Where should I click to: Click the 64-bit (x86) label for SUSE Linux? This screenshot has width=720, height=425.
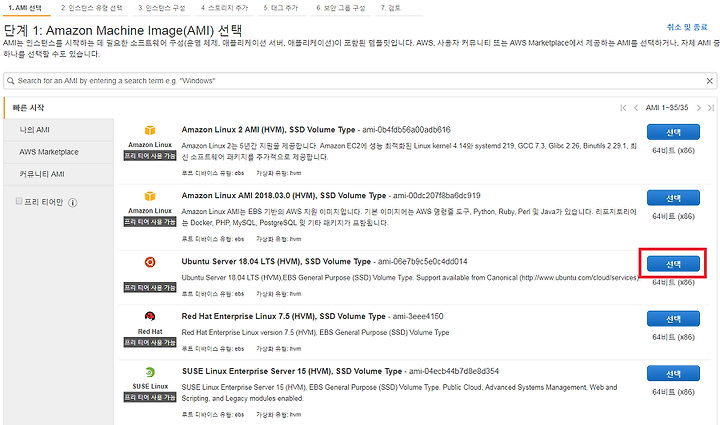pos(673,392)
